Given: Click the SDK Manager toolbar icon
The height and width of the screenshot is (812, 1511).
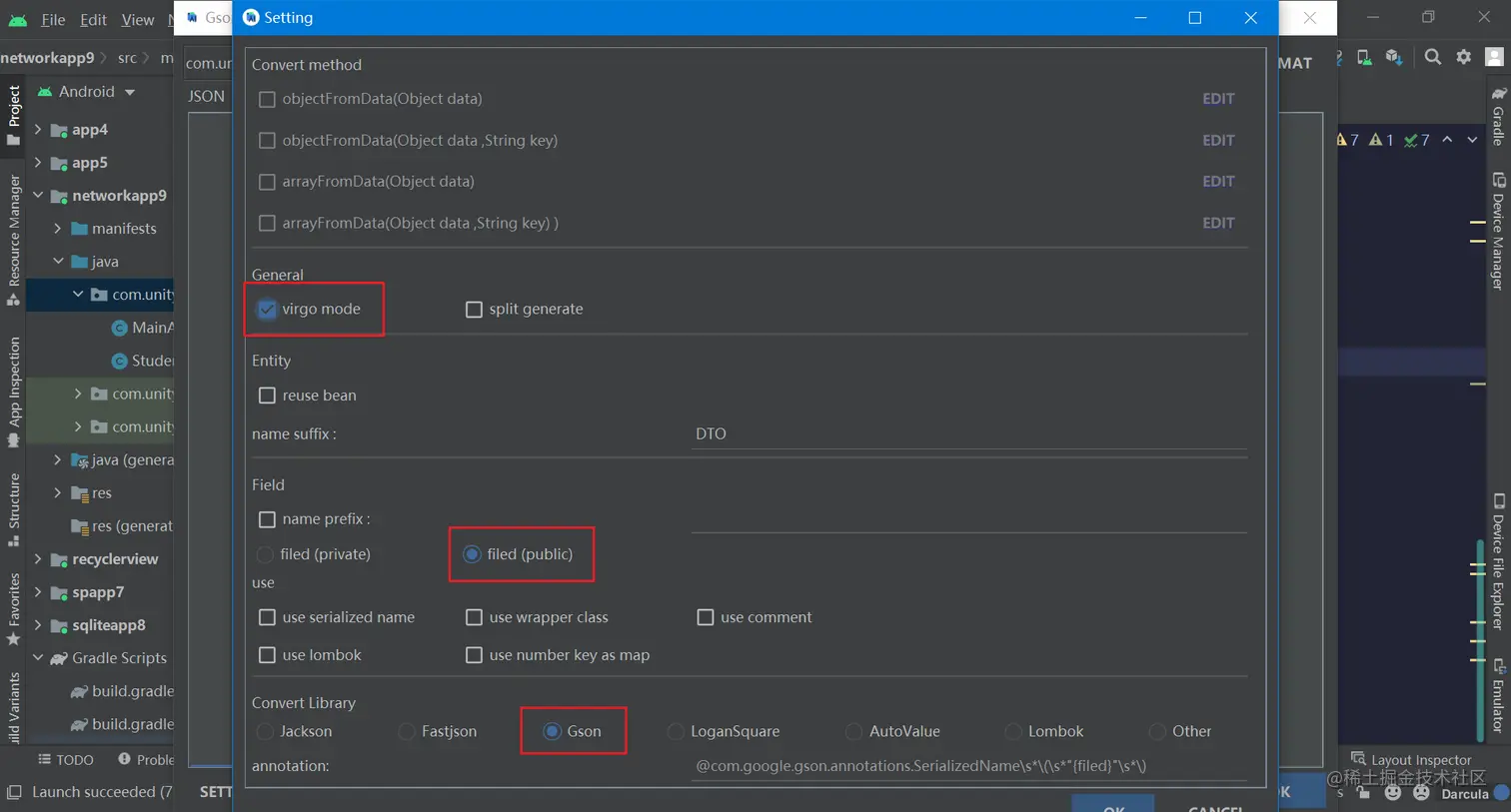Looking at the screenshot, I should coord(1394,57).
